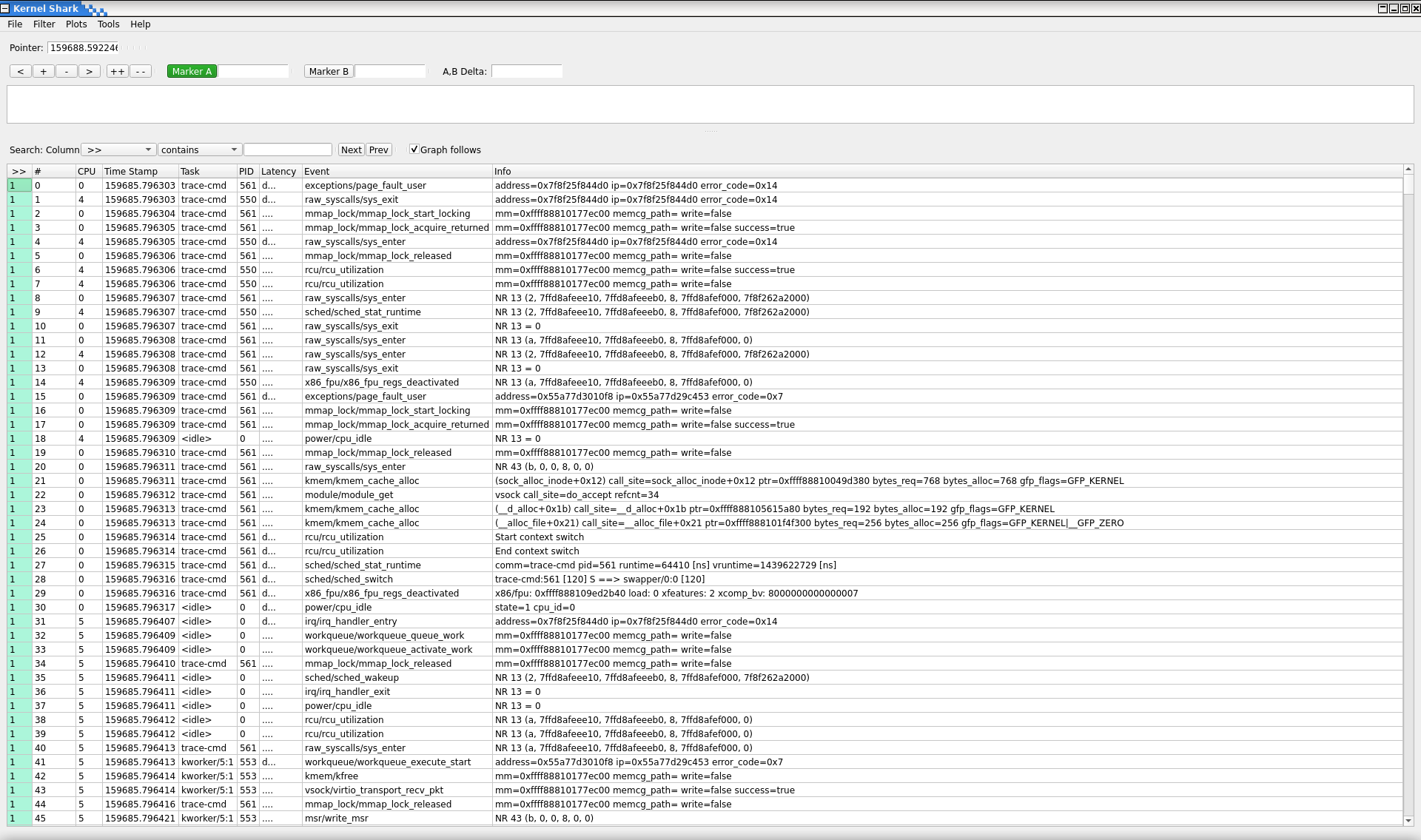The image size is (1421, 840).
Task: Open the contains condition dropdown
Action: point(198,149)
